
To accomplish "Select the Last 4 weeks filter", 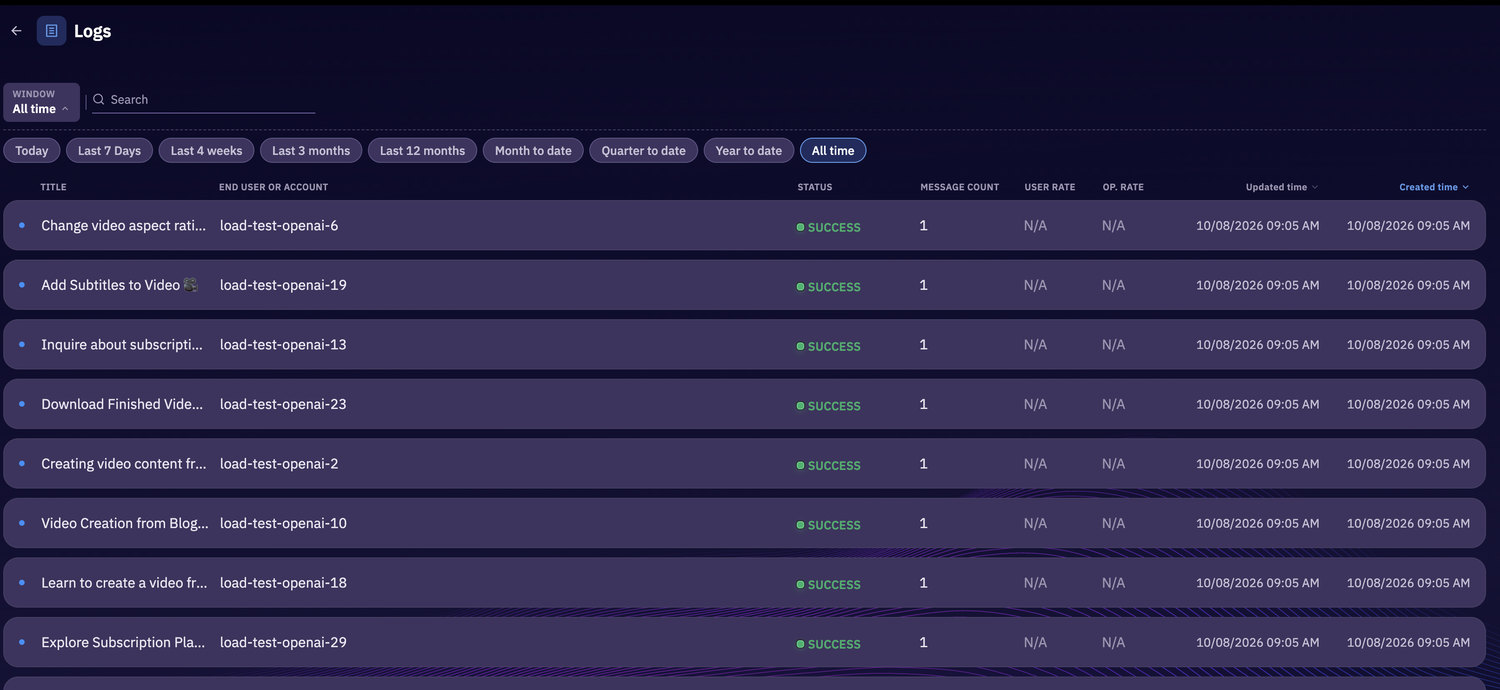I will tap(206, 151).
